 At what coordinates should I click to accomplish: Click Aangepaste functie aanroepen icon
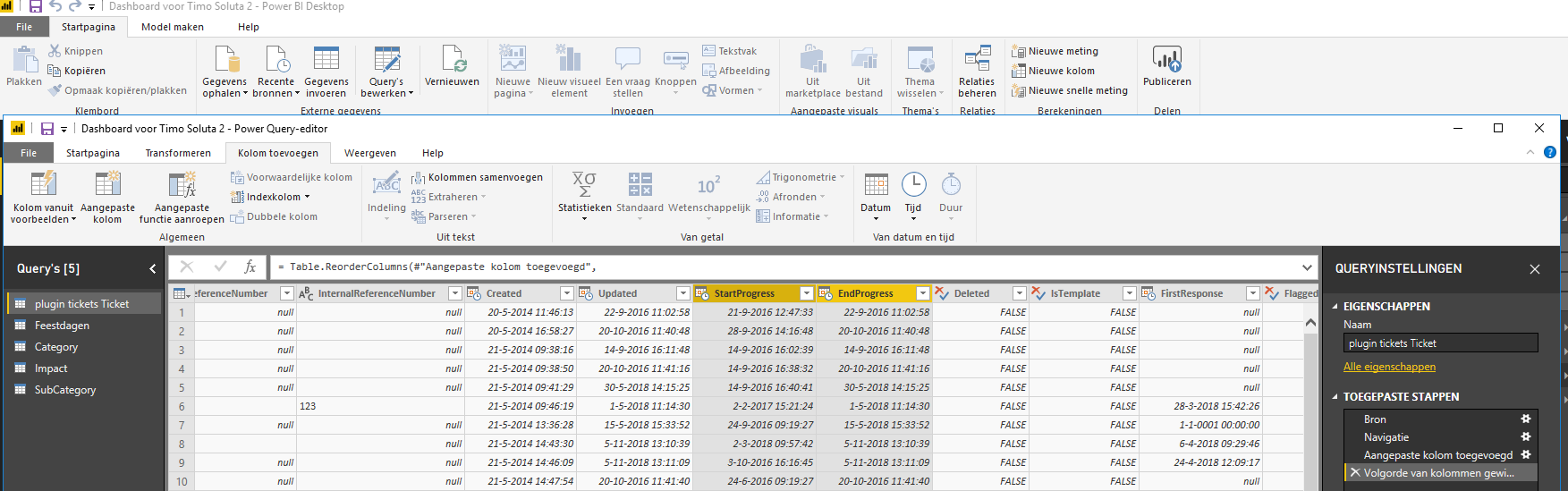point(182,183)
